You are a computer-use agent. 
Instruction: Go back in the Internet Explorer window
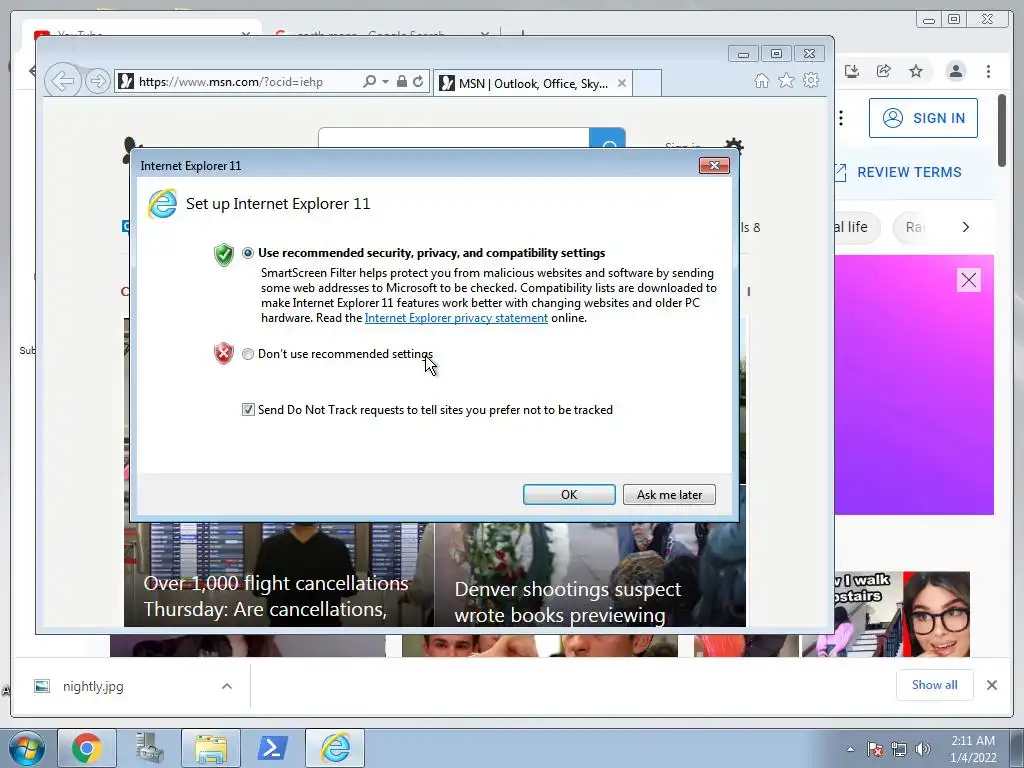[x=63, y=81]
